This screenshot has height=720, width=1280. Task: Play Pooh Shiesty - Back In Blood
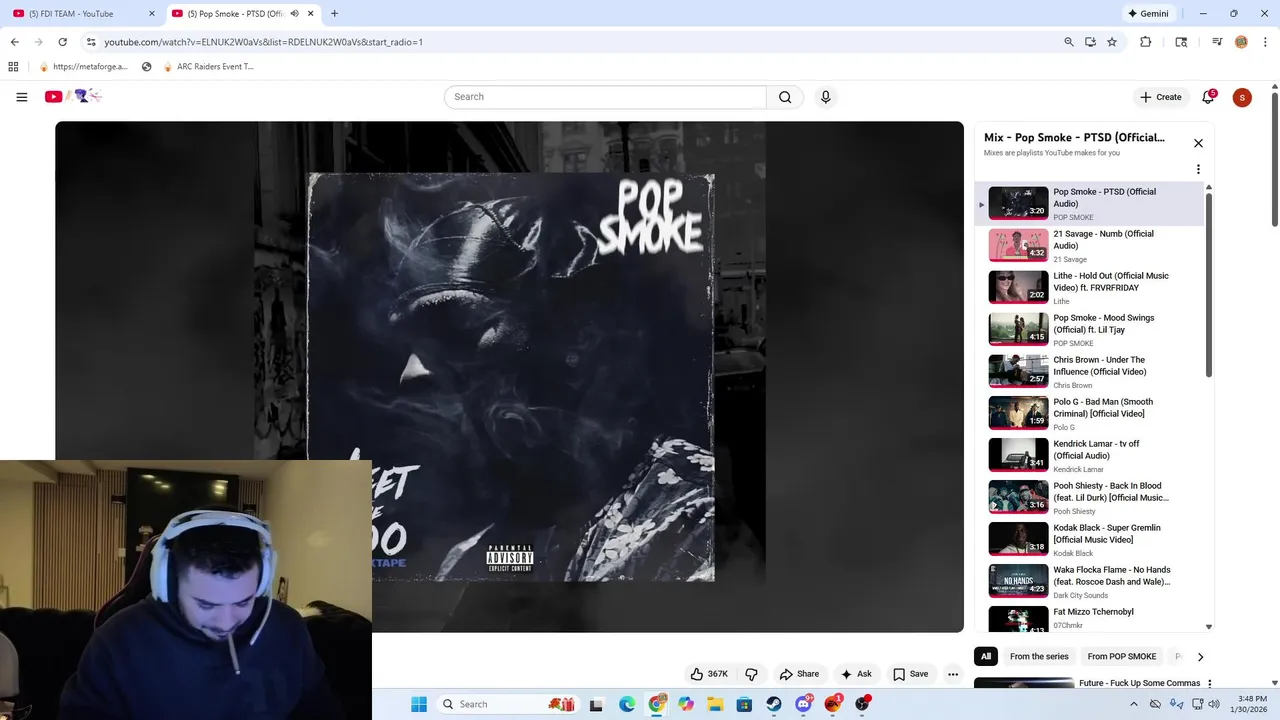pyautogui.click(x=1090, y=497)
